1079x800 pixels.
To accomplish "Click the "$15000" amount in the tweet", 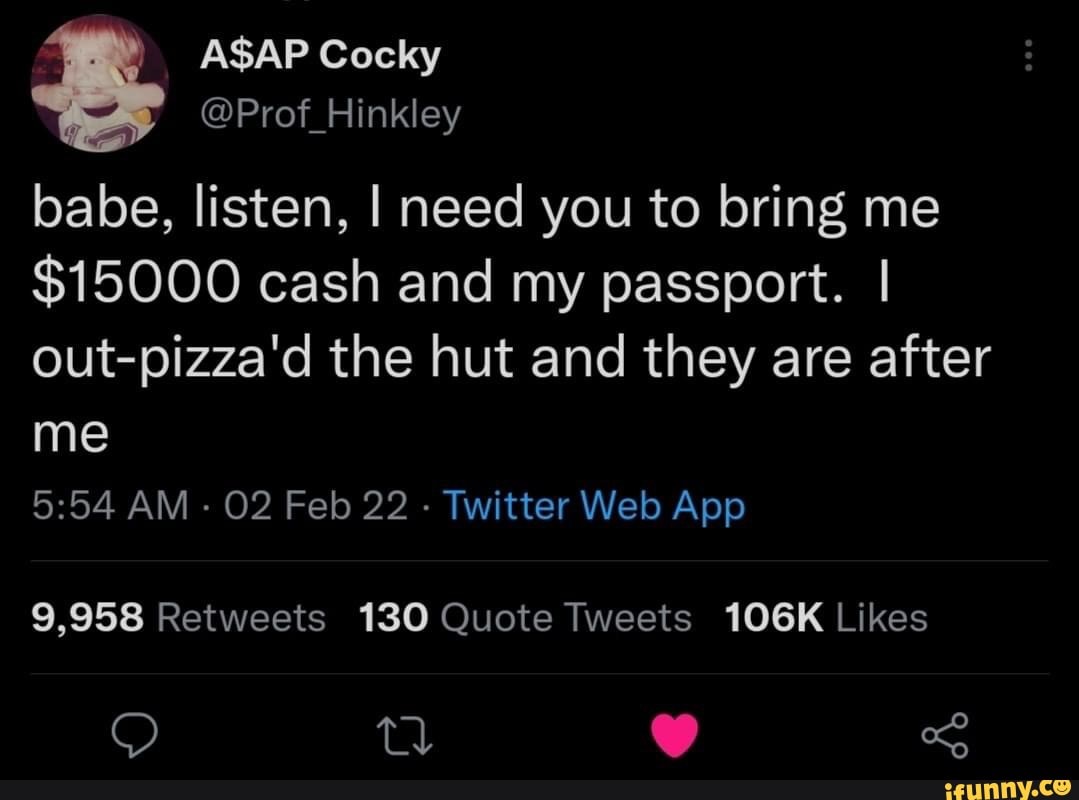I will click(x=134, y=287).
